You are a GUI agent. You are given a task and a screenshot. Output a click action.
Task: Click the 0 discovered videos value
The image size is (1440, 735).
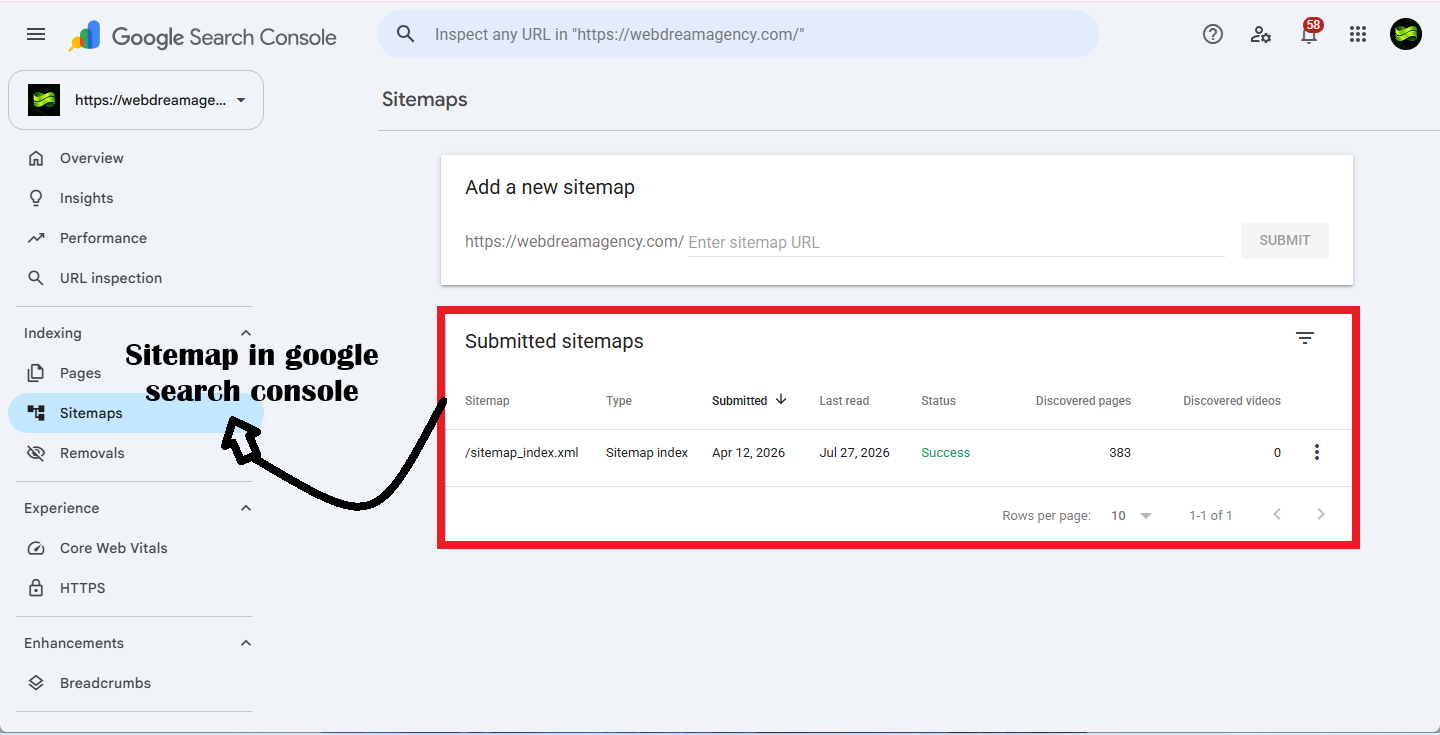point(1277,453)
